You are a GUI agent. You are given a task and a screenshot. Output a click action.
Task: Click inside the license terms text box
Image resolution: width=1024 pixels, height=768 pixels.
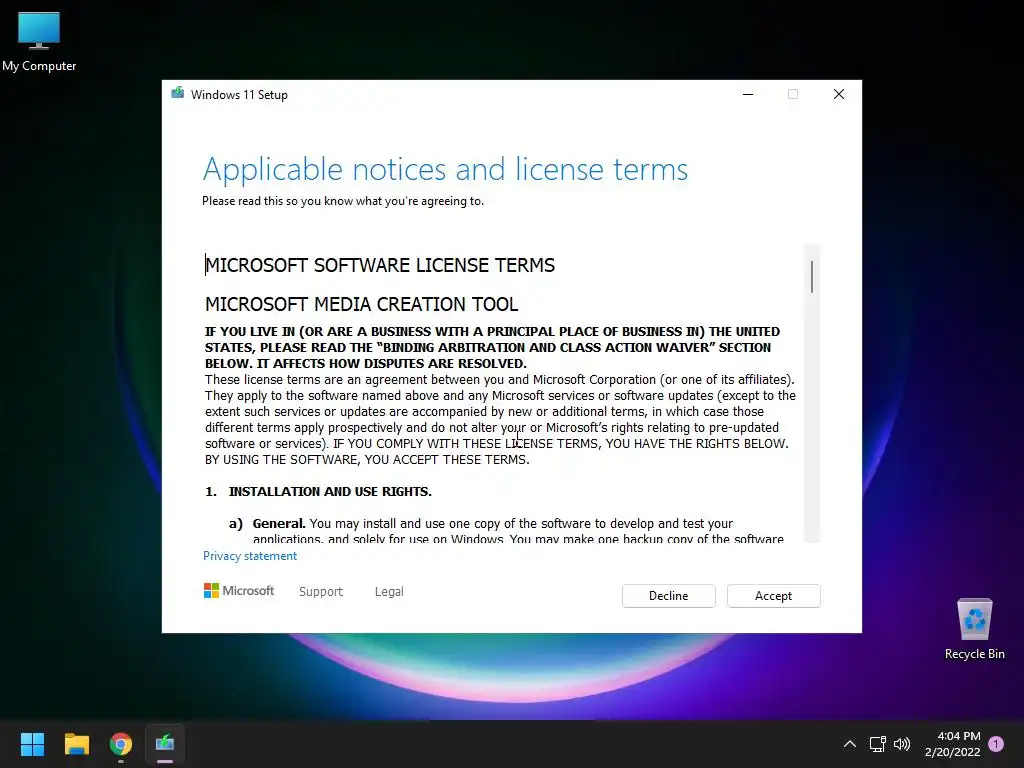[503, 394]
